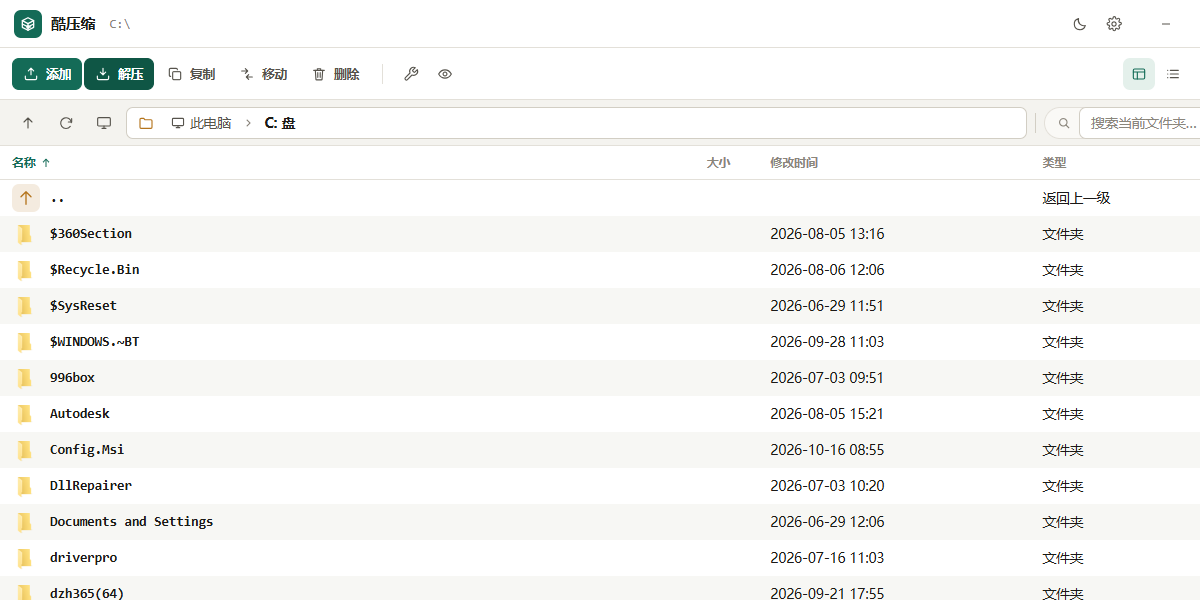Switch to the panel layout view
Viewport: 1200px width, 600px height.
[1139, 74]
